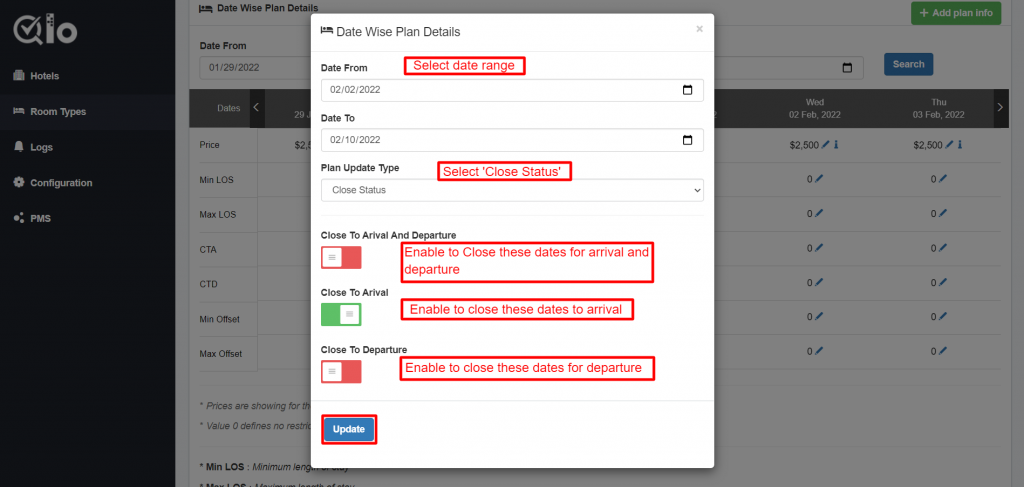
Task: Edit CTA pencil icon for Wednesday
Action: [819, 248]
